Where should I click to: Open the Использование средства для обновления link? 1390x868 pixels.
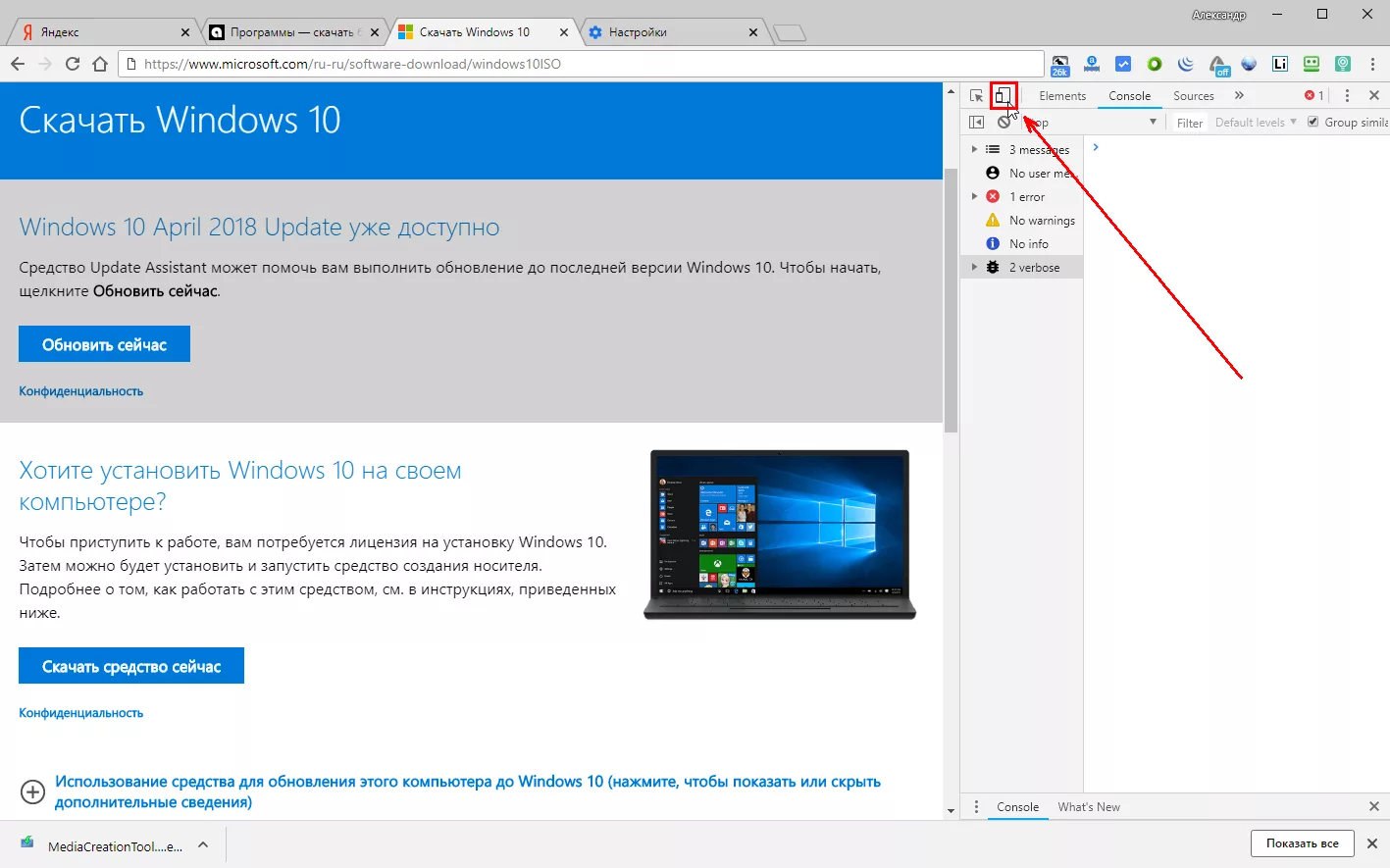coord(468,791)
